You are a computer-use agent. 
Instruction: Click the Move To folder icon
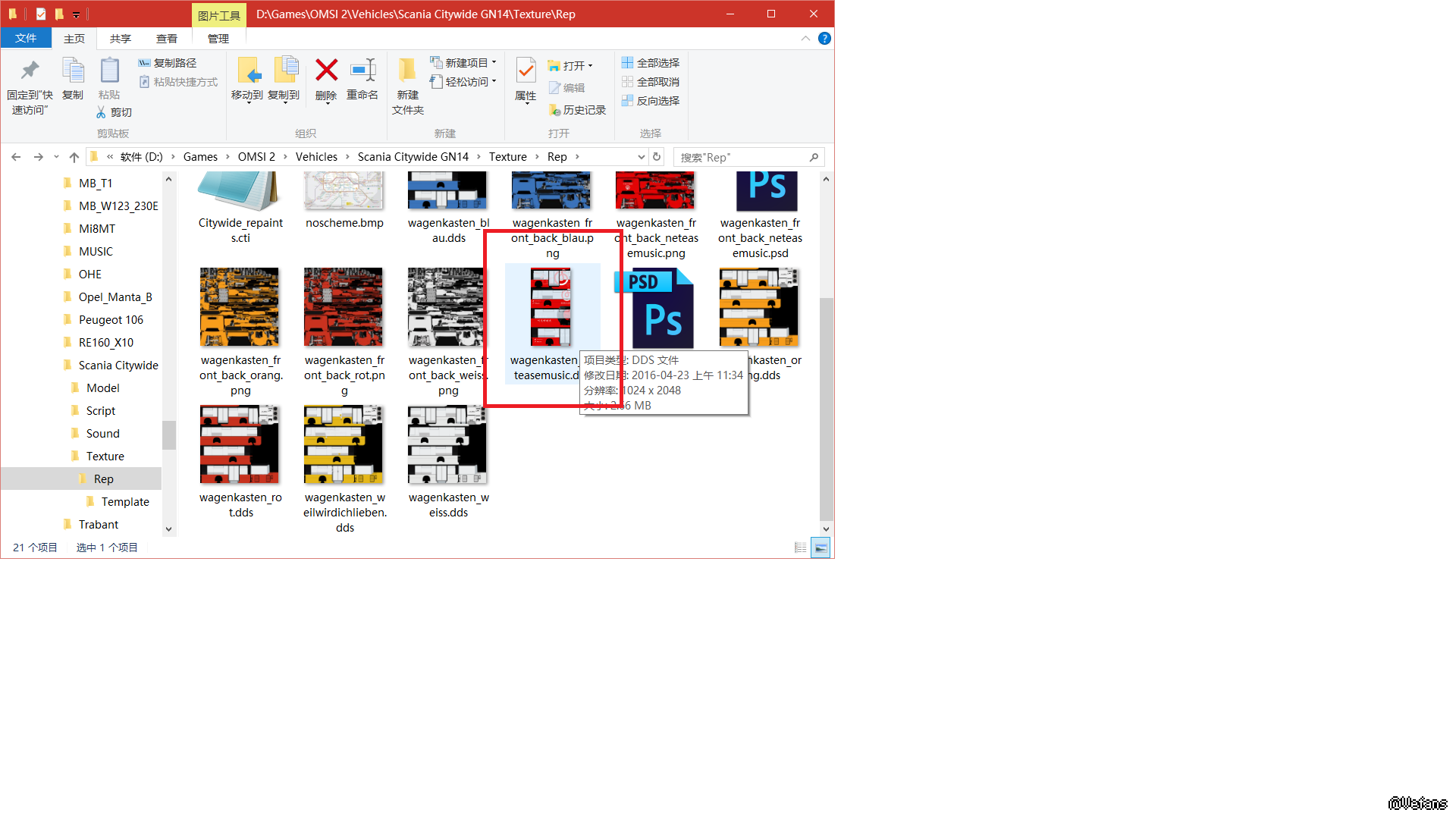click(247, 71)
